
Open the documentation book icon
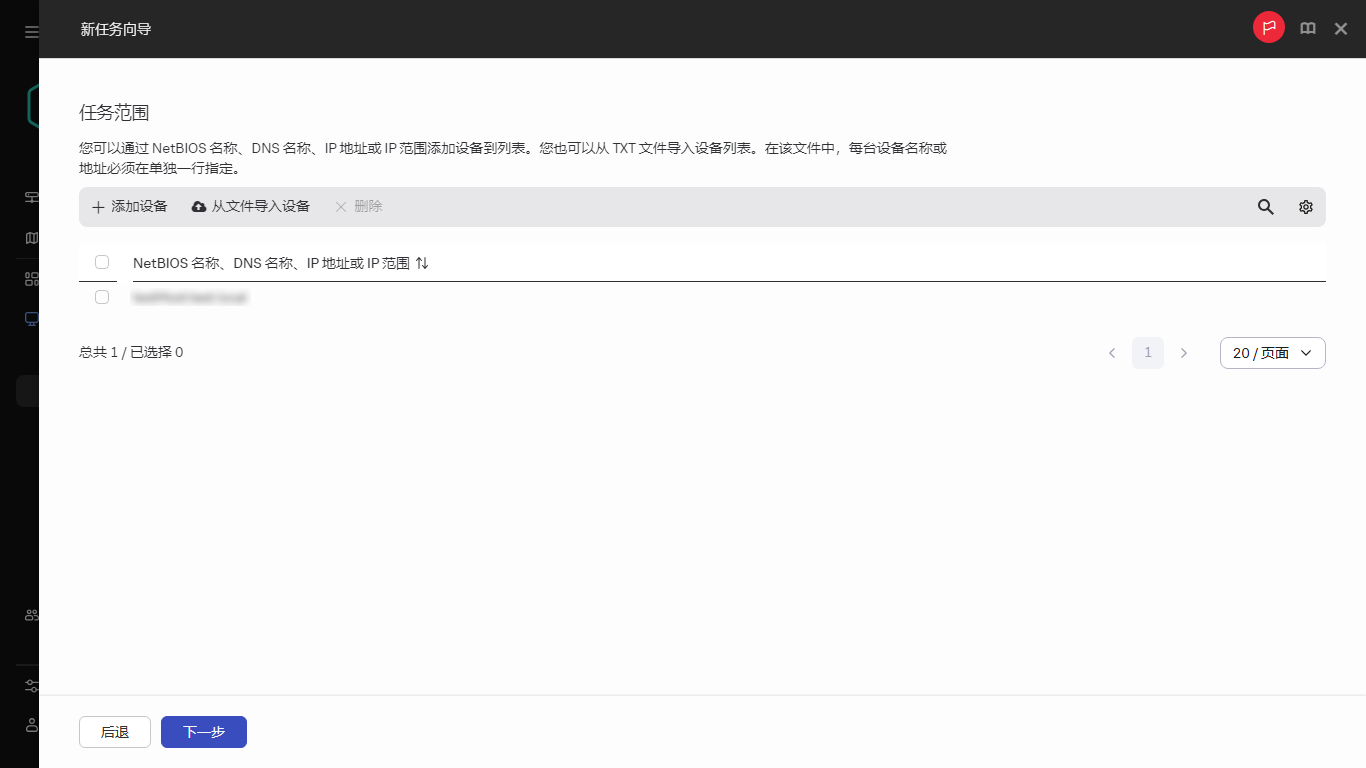[x=1307, y=28]
